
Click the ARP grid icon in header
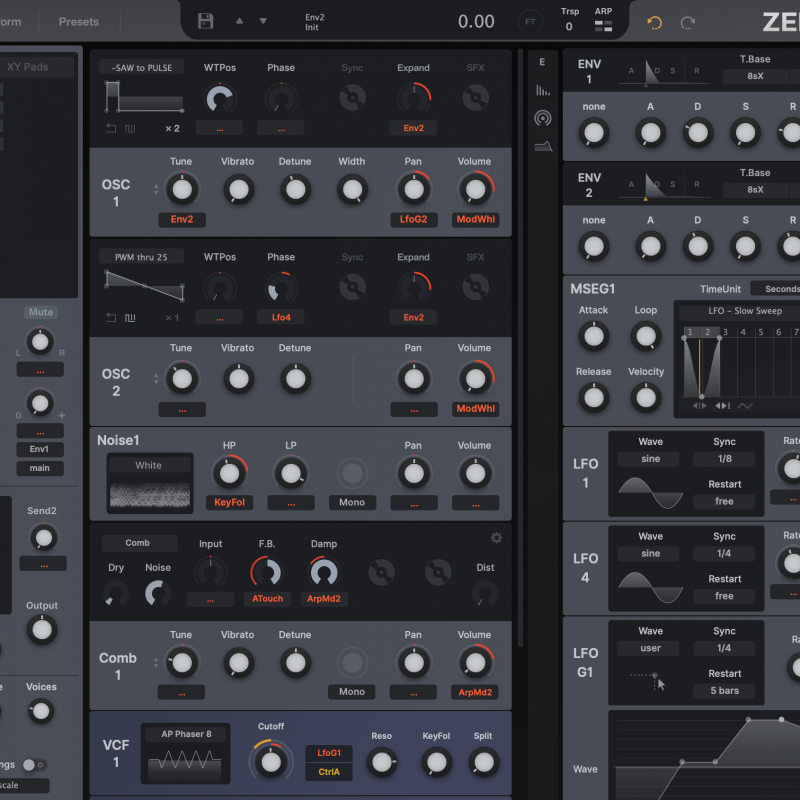(603, 27)
